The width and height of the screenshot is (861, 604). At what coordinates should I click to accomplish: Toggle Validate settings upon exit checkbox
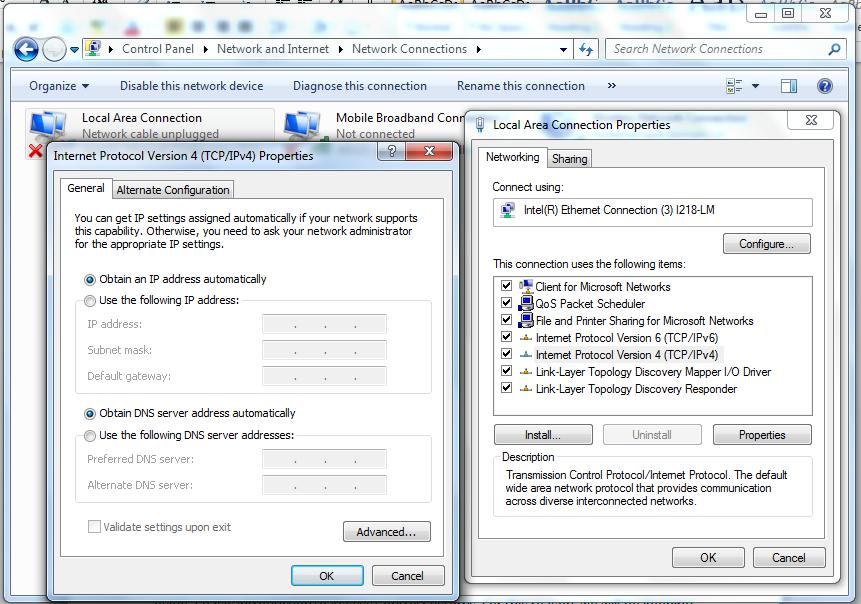pyautogui.click(x=94, y=527)
